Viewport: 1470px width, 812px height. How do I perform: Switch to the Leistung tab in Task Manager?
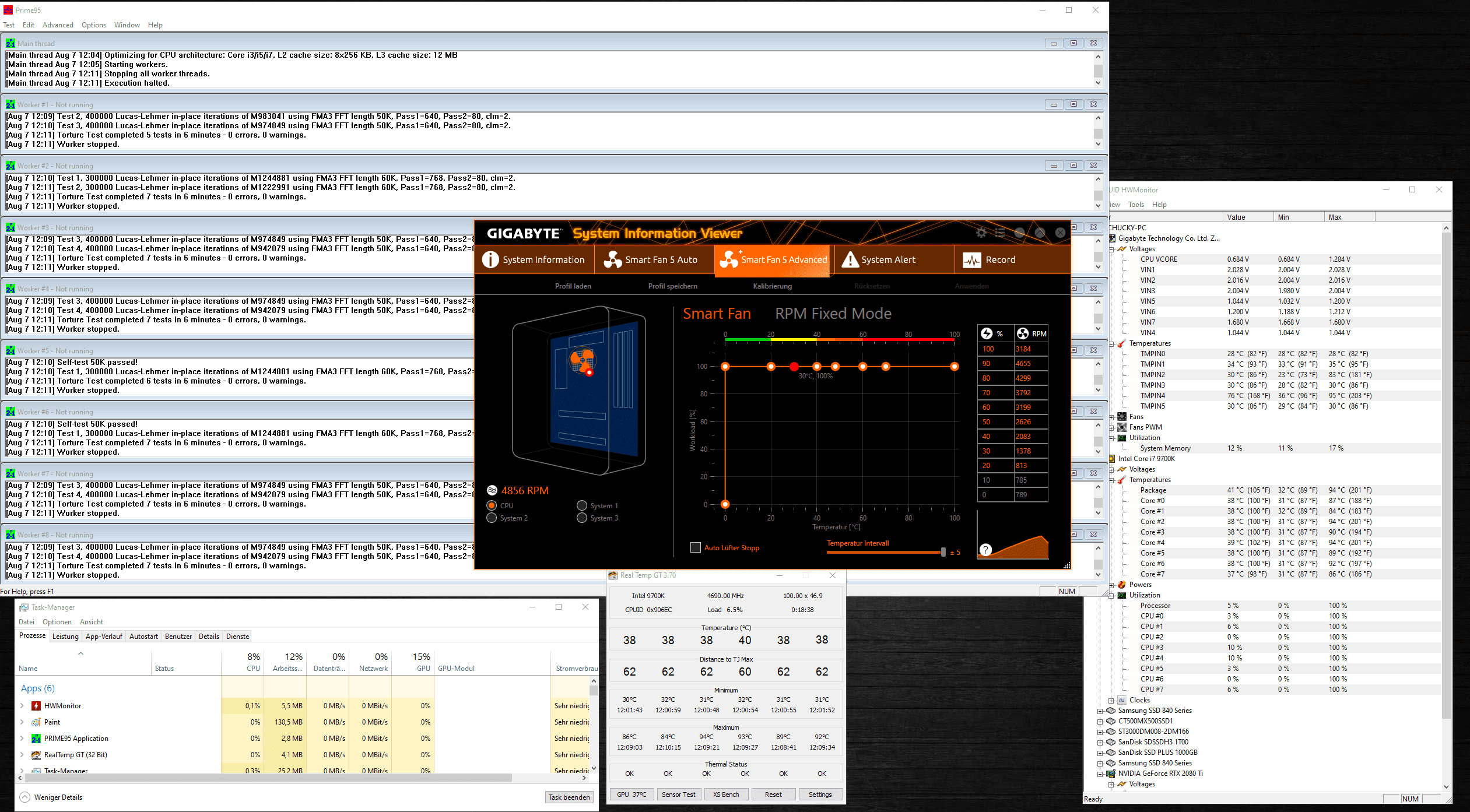coord(65,636)
